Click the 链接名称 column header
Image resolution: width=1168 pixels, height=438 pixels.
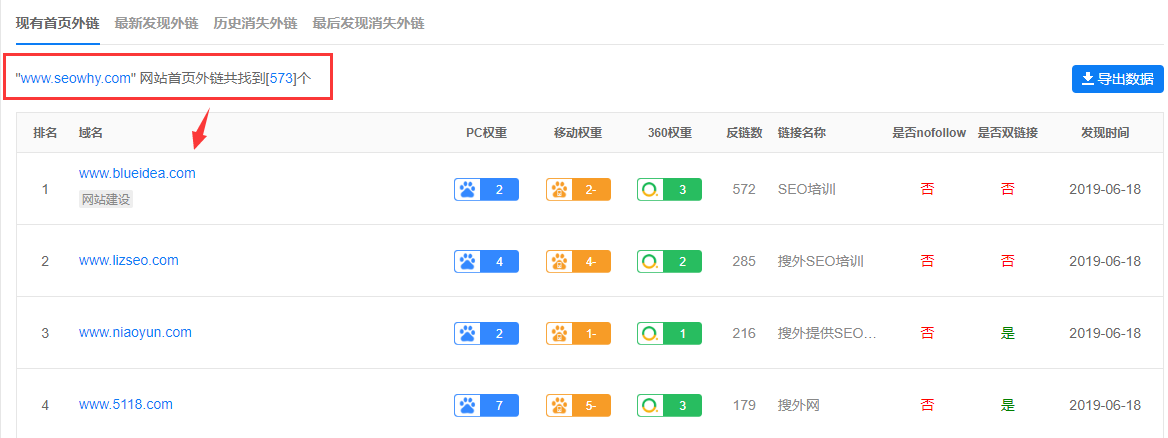(x=802, y=133)
